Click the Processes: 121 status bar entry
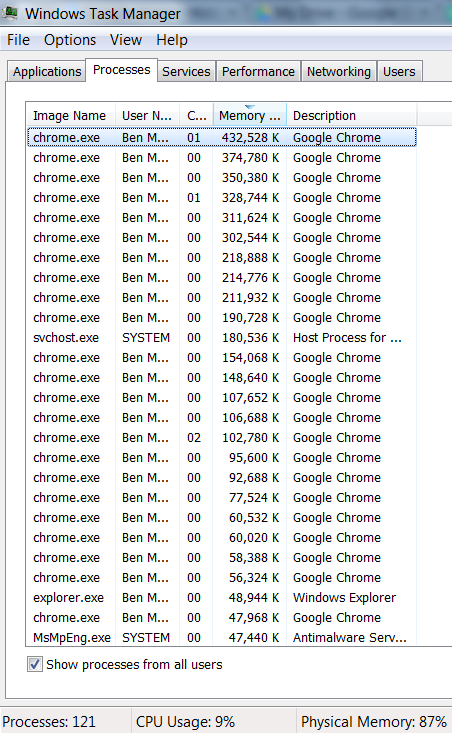Image resolution: width=452 pixels, height=734 pixels. (x=49, y=721)
